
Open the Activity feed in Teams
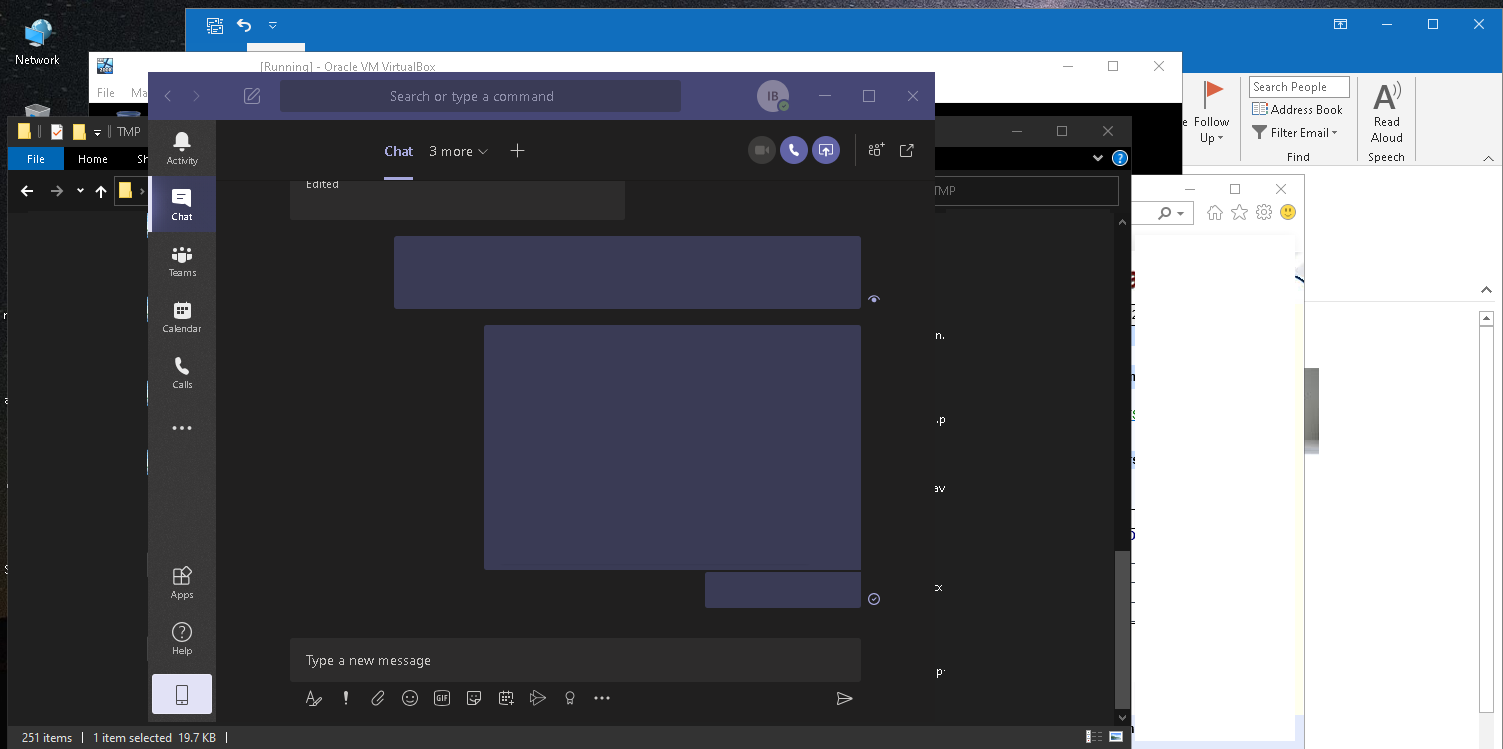[182, 148]
